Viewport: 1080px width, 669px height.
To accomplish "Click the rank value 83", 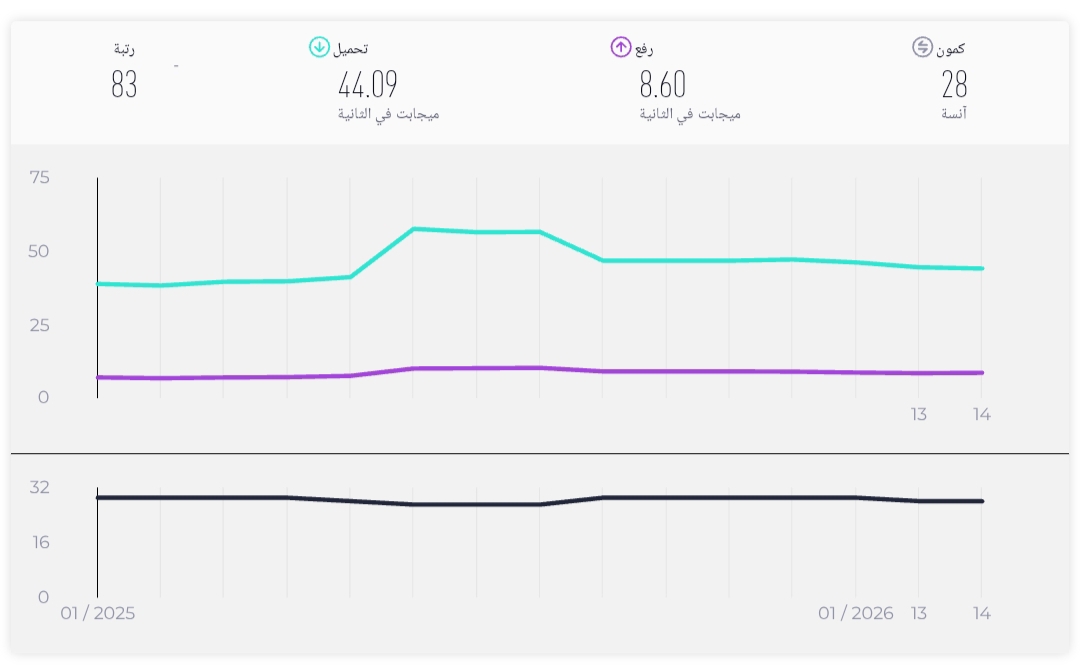I will 124,85.
